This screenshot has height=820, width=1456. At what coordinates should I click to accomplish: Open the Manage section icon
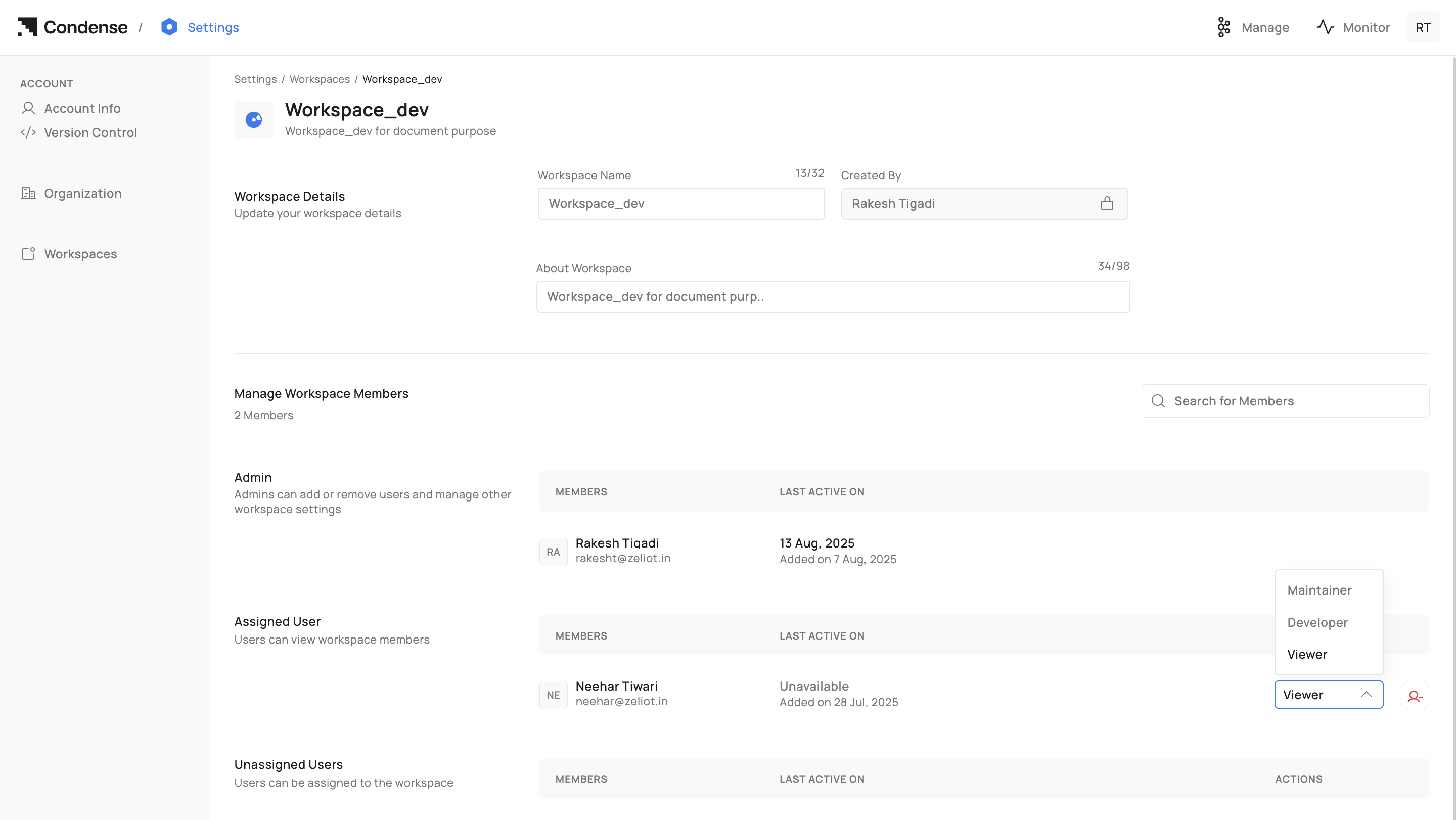[x=1223, y=27]
